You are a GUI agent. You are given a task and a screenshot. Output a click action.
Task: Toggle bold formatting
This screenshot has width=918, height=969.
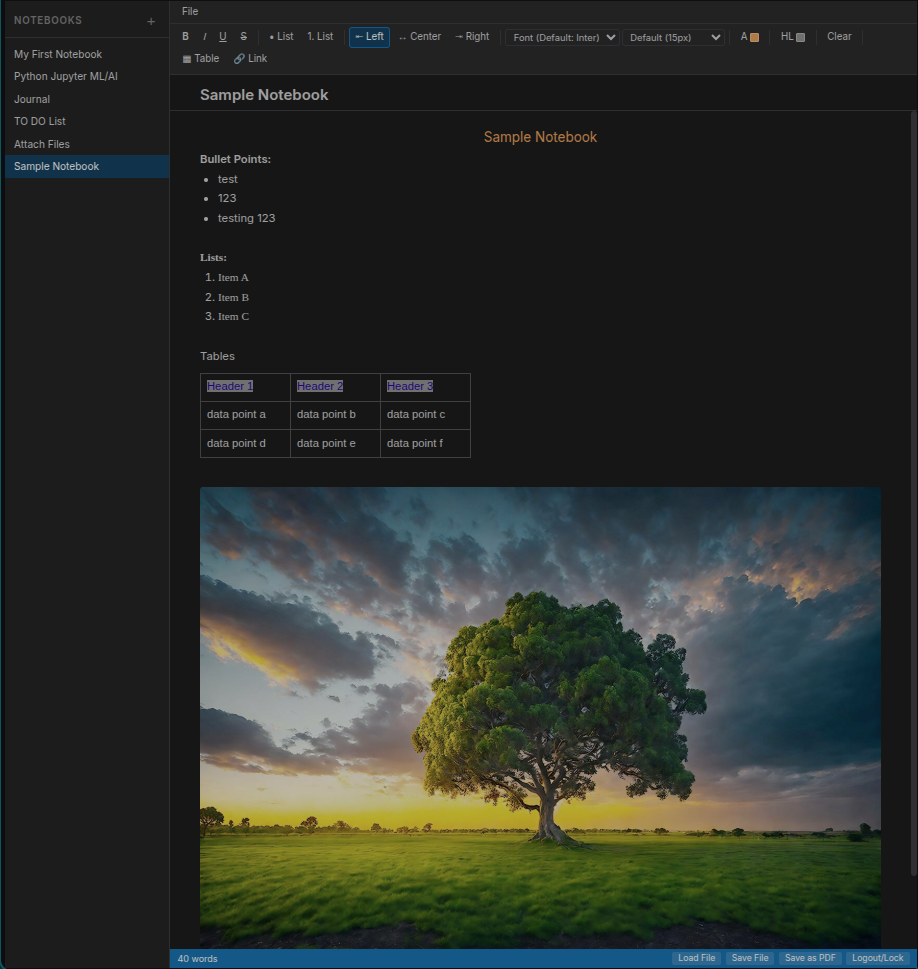[x=185, y=36]
